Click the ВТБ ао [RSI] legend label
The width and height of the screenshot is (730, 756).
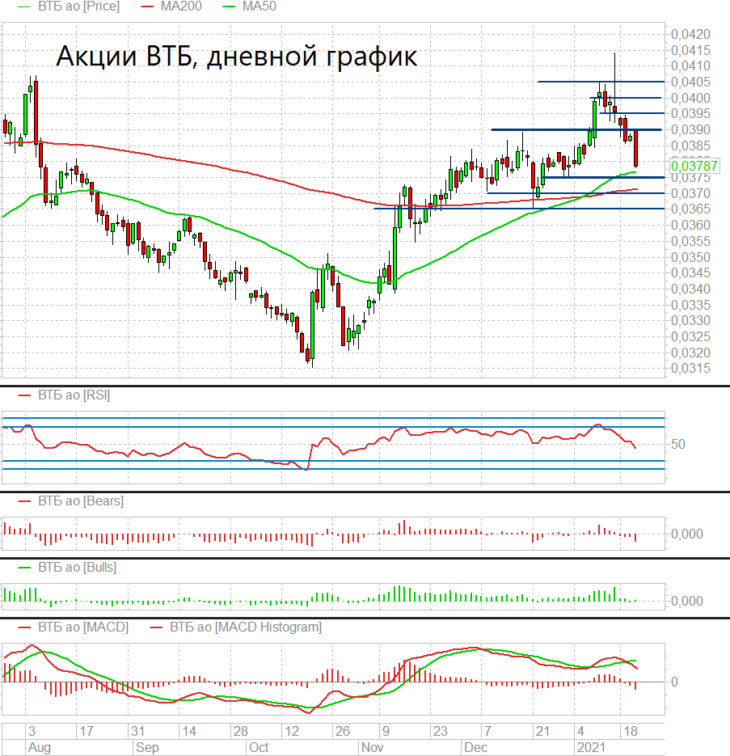pyautogui.click(x=74, y=395)
